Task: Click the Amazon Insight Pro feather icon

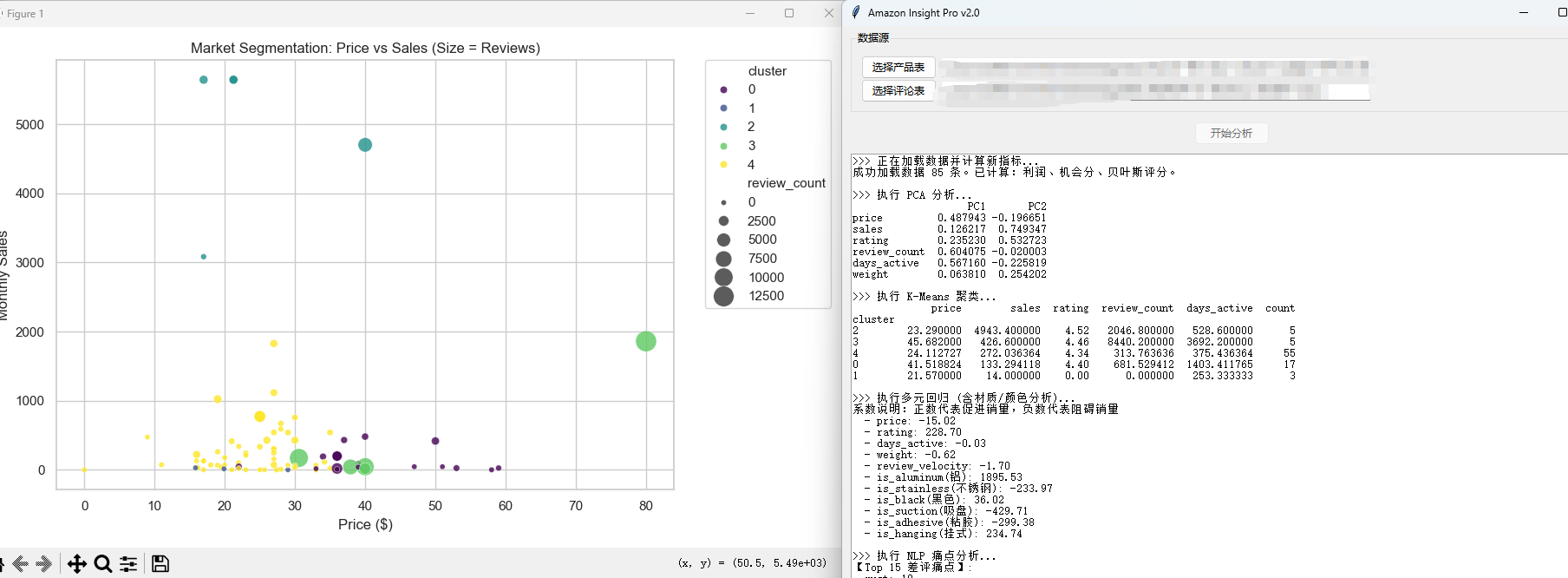Action: click(x=856, y=12)
